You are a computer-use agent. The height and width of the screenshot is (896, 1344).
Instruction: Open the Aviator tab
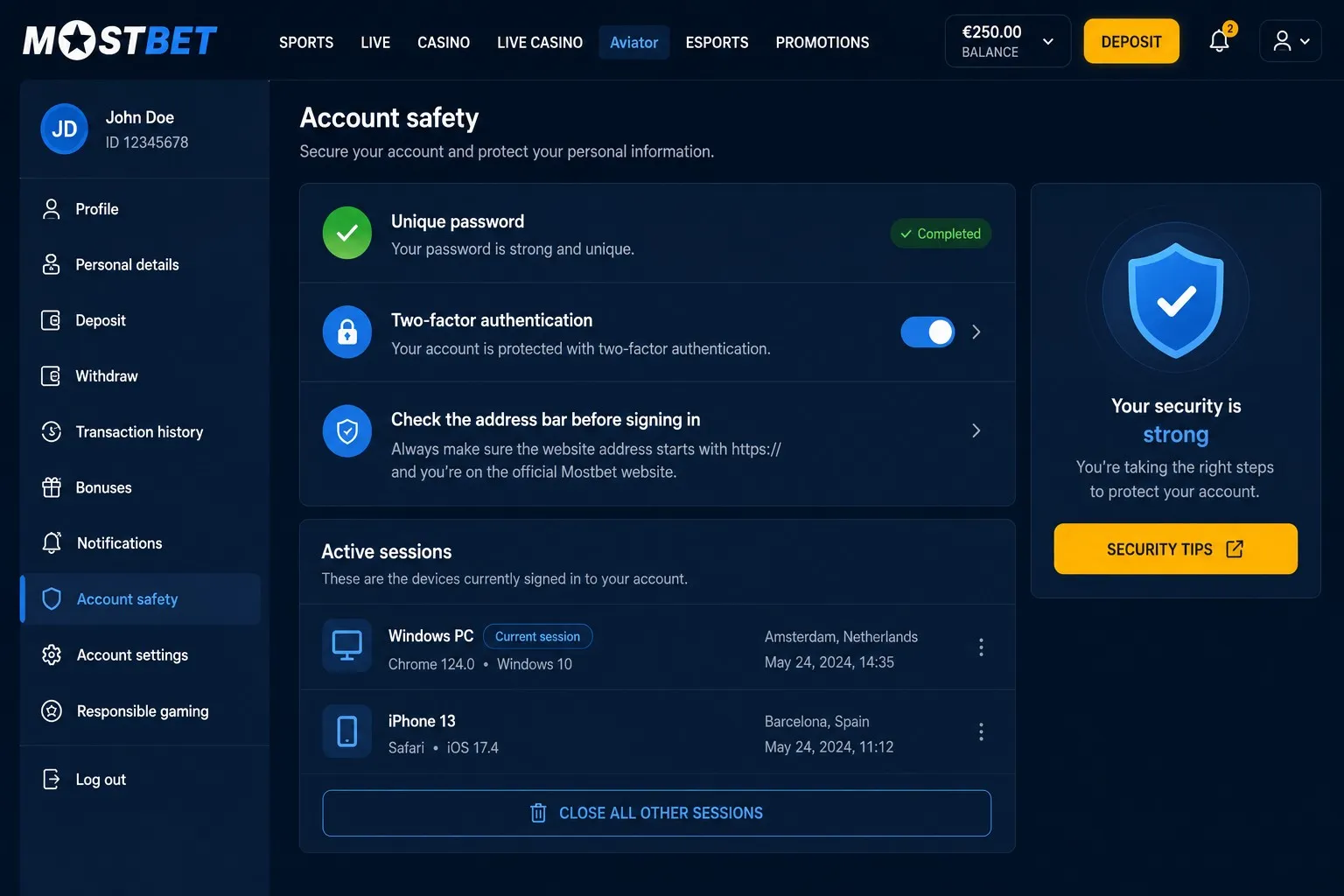tap(634, 42)
